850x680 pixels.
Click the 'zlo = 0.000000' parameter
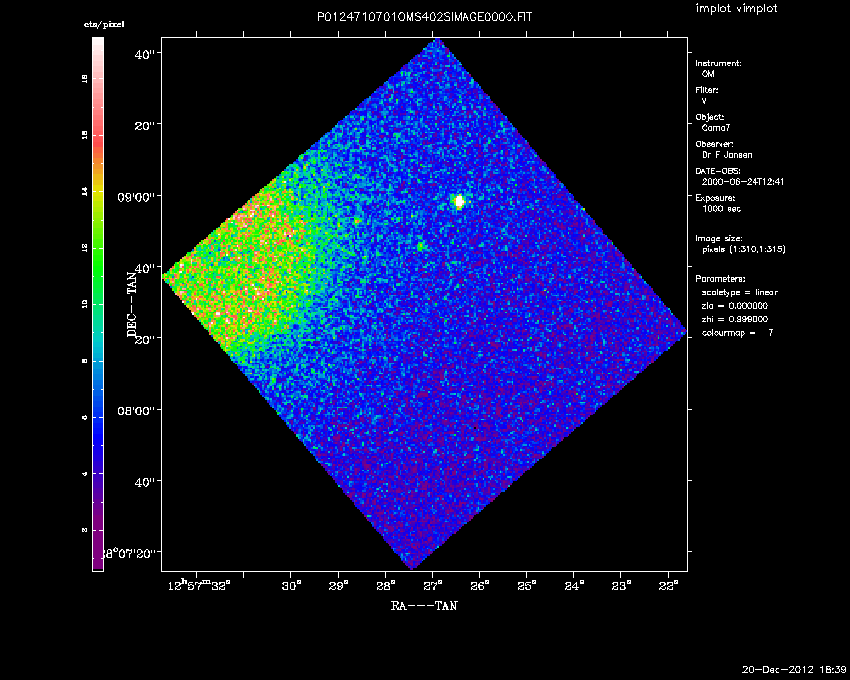click(735, 306)
